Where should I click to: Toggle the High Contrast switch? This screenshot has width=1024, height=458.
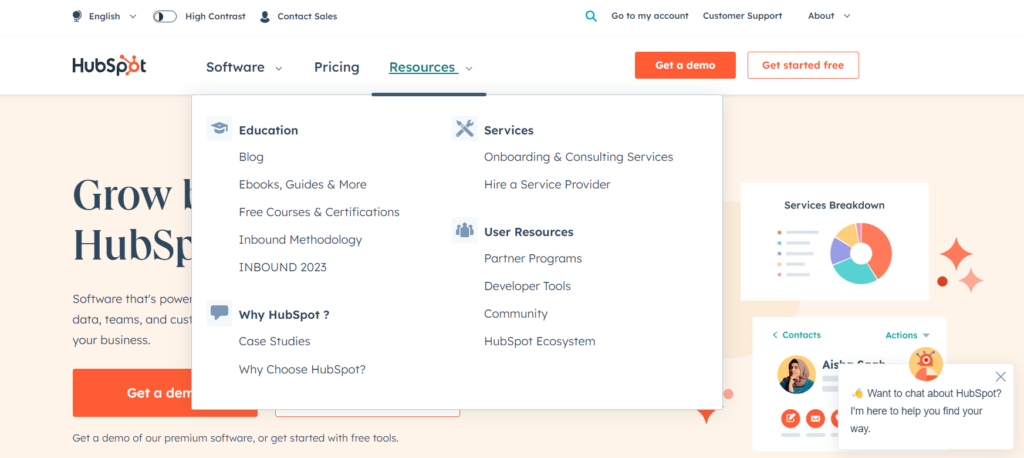pos(165,16)
